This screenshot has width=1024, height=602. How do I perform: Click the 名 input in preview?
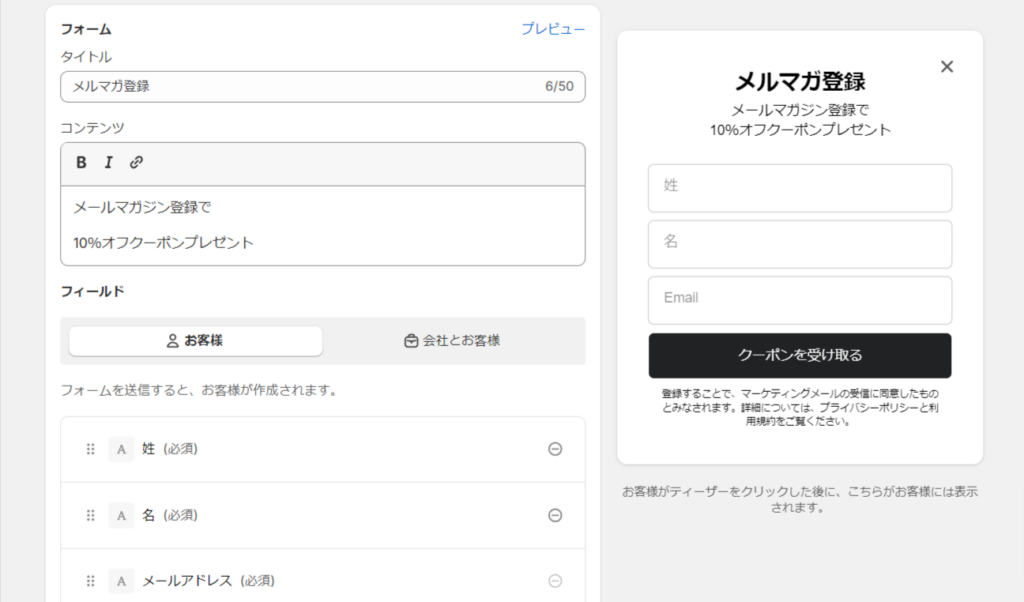pyautogui.click(x=800, y=244)
